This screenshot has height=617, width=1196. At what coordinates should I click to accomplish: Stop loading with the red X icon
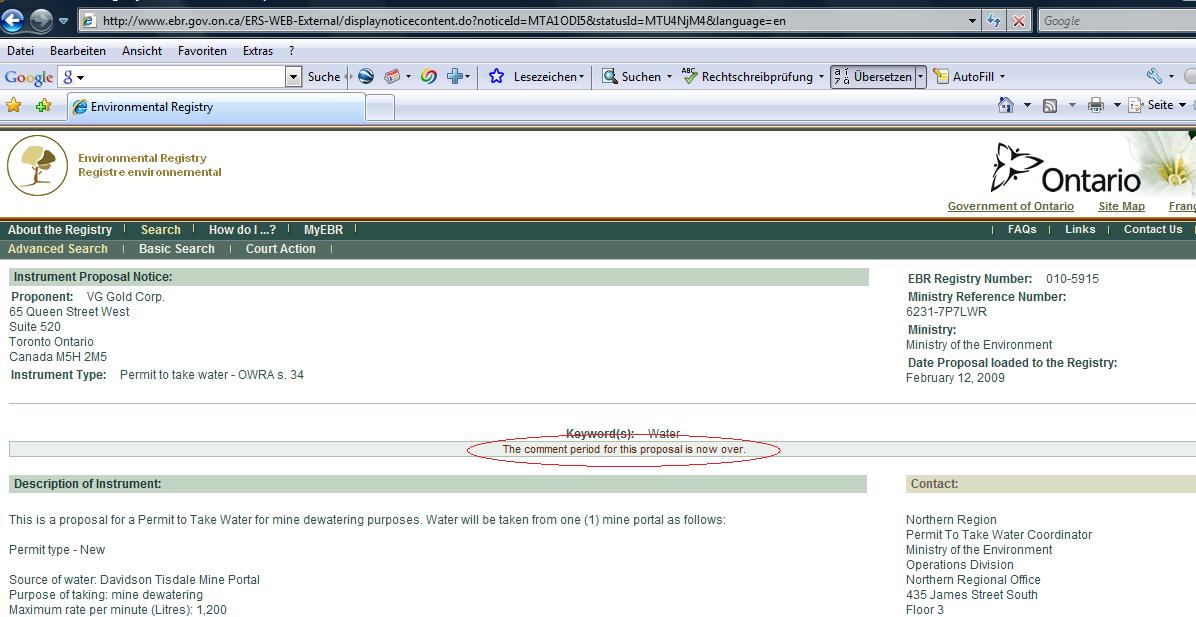pos(1018,21)
